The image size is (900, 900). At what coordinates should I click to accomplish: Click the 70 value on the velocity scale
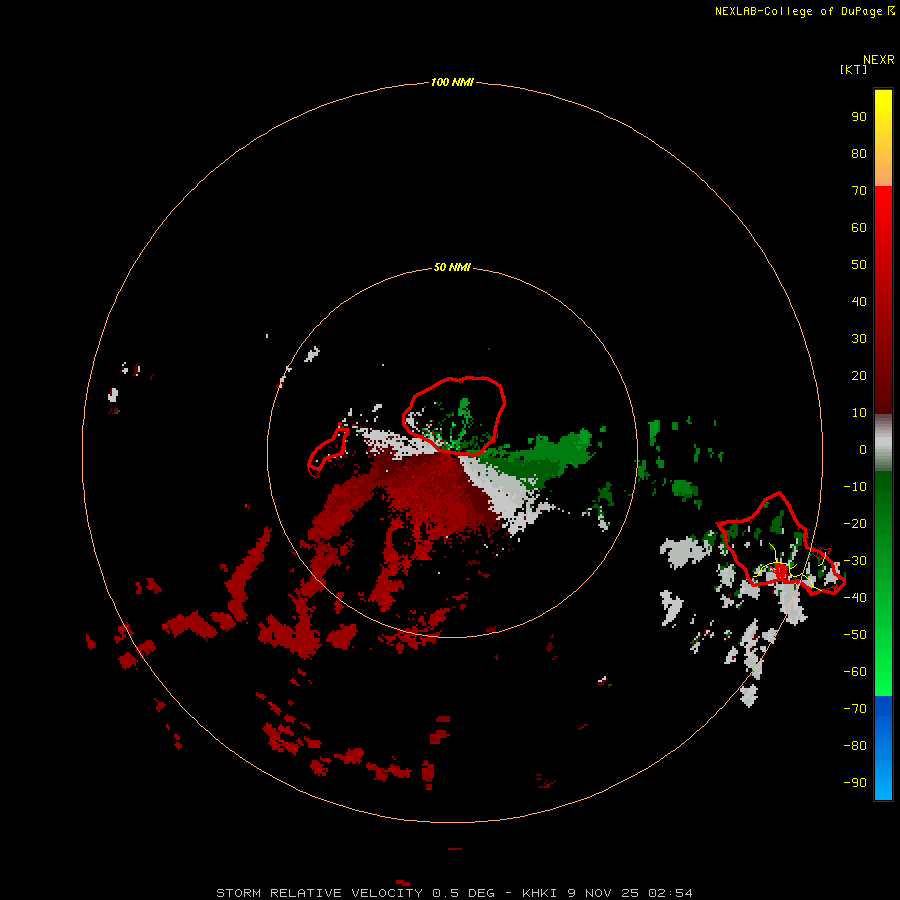click(x=859, y=191)
